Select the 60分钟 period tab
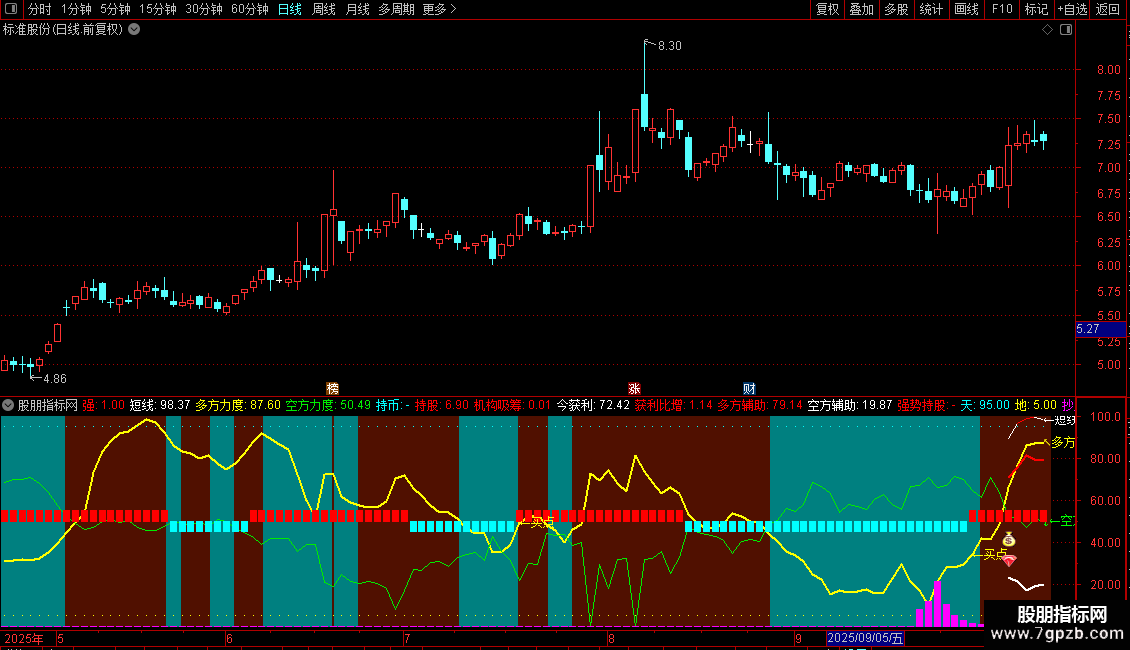This screenshot has width=1130, height=650. coord(250,9)
